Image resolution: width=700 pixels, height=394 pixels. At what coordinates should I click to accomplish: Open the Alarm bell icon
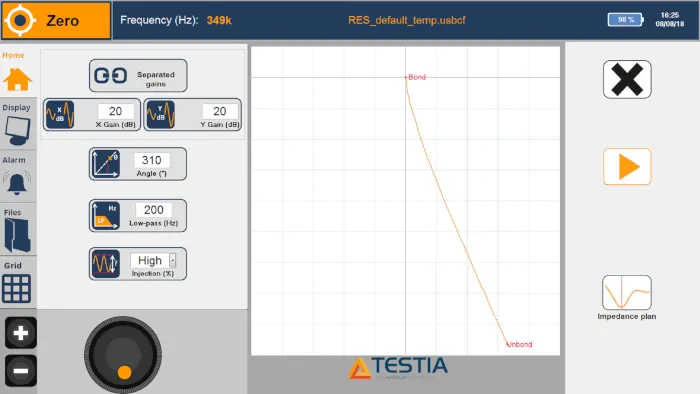tap(17, 182)
